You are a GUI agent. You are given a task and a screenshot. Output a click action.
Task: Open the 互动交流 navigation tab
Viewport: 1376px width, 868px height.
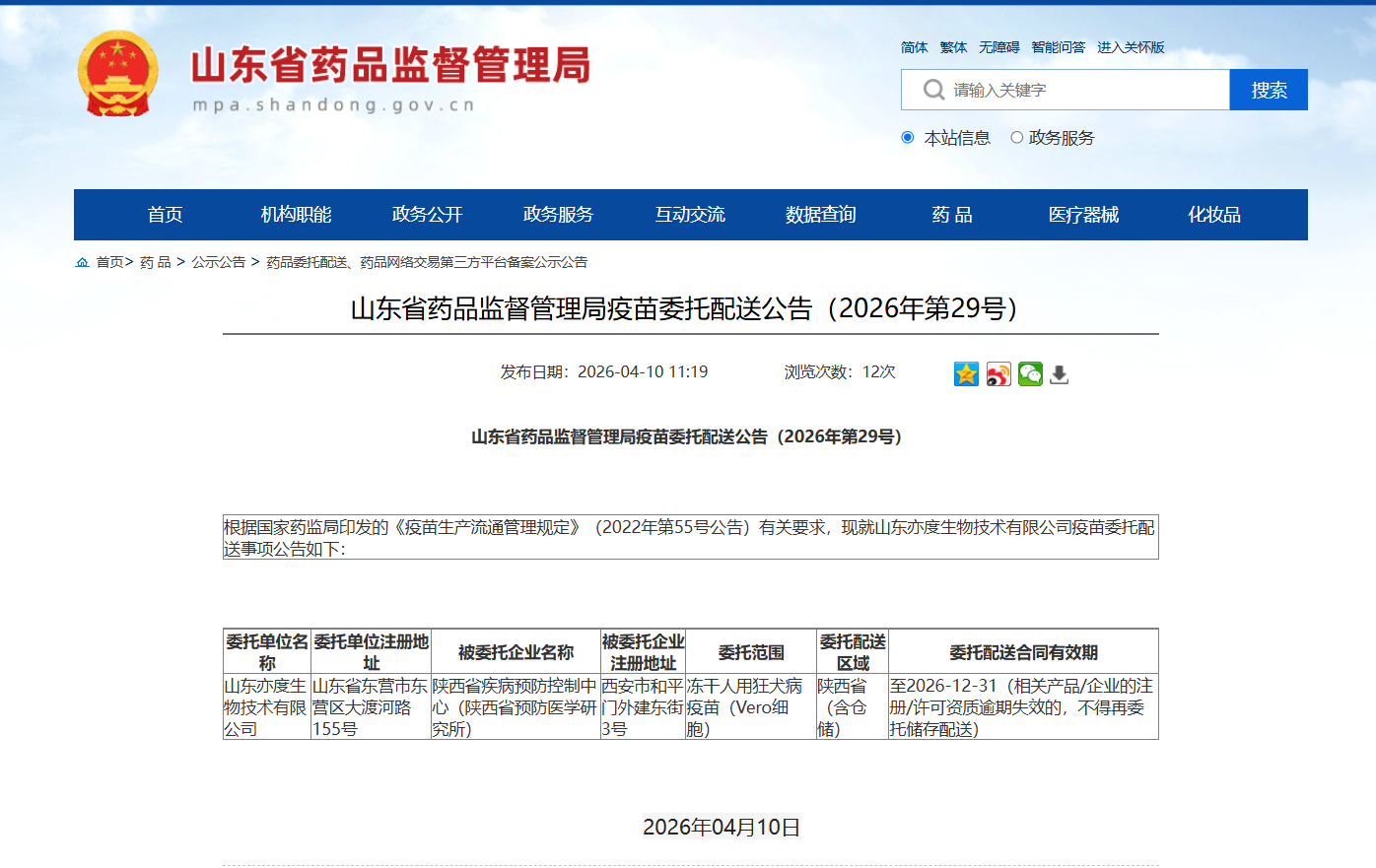click(690, 215)
